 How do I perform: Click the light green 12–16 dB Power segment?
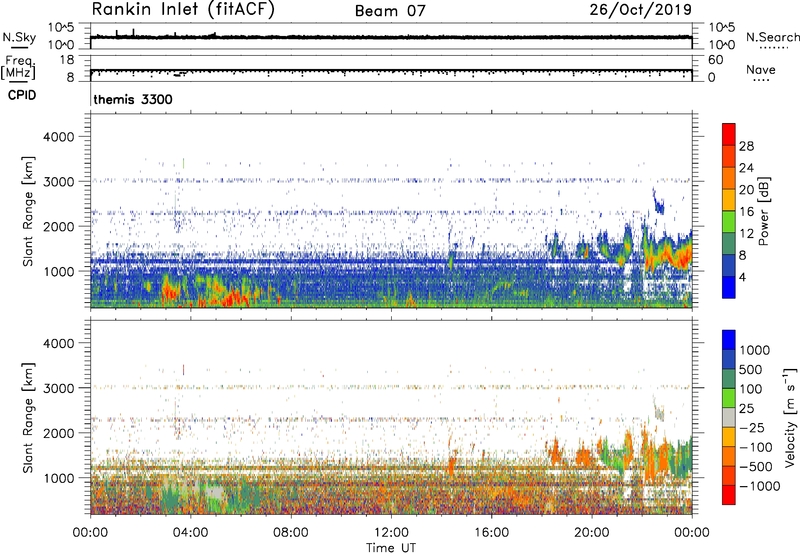click(729, 222)
